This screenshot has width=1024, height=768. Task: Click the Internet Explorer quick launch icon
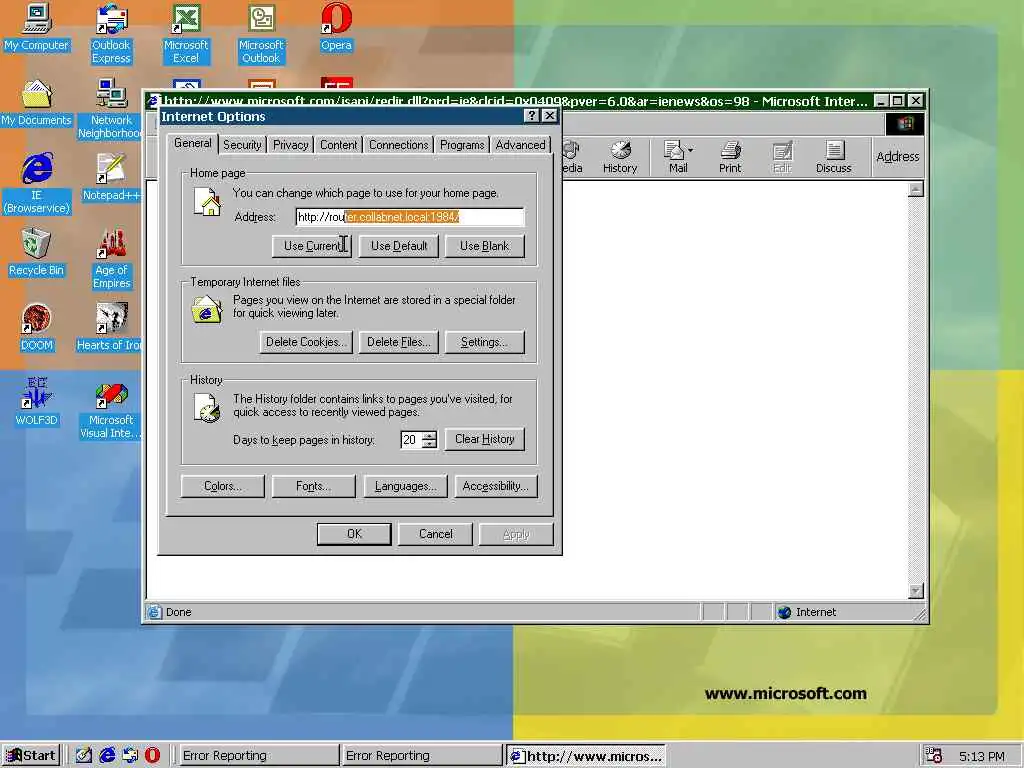107,755
